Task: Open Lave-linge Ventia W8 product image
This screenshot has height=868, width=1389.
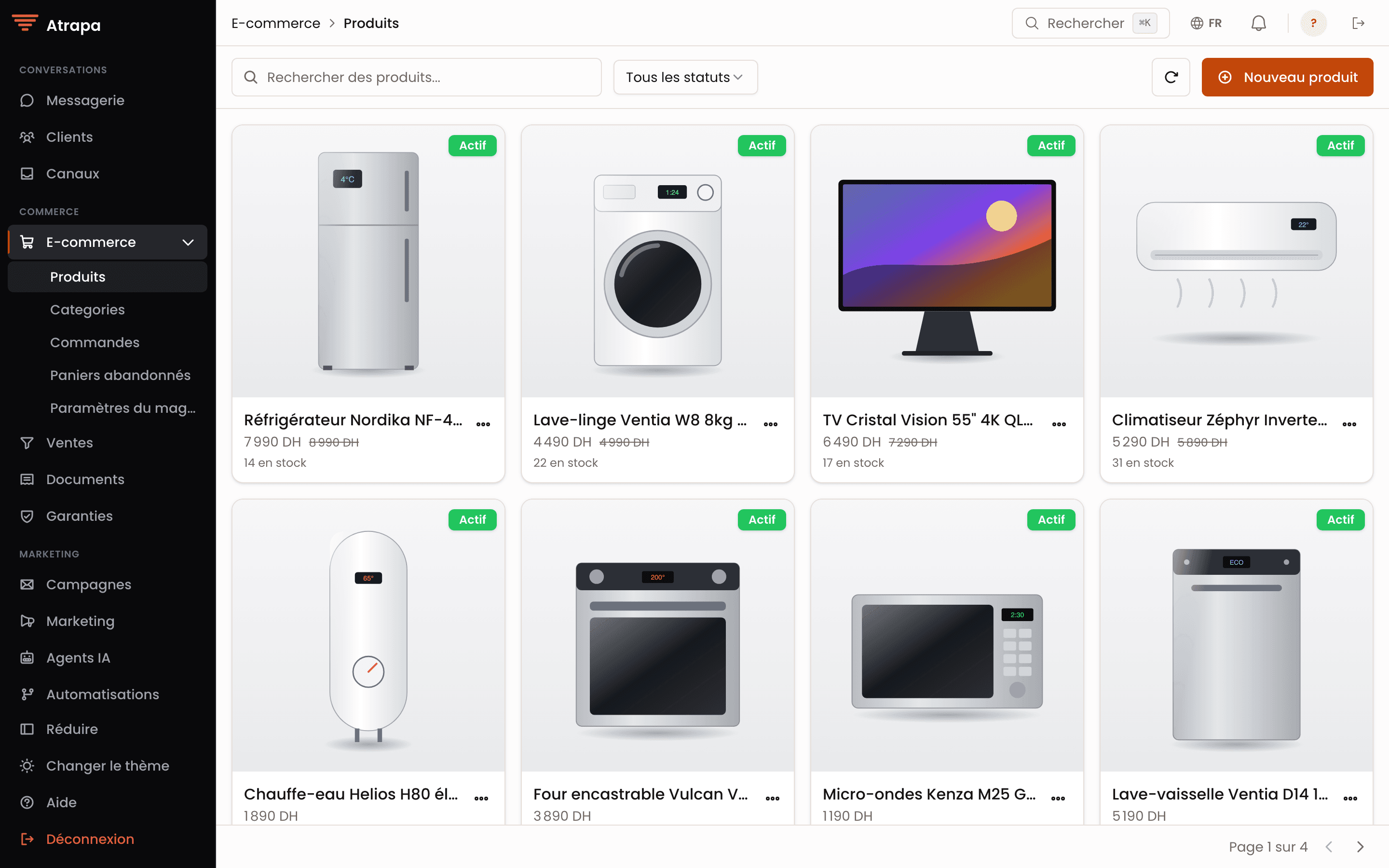Action: [x=658, y=261]
